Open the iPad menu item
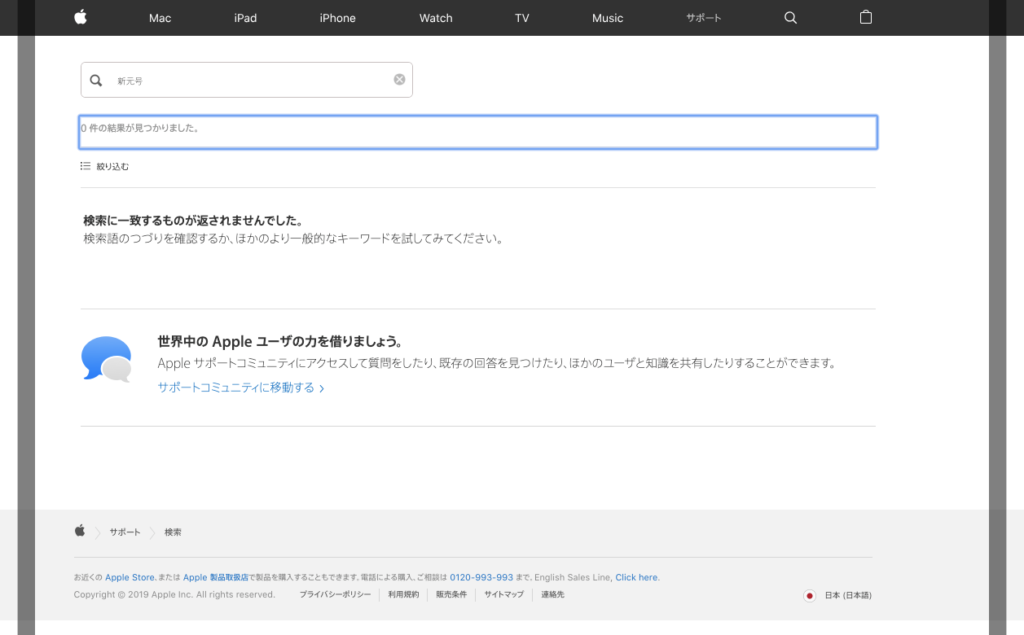Viewport: 1024px width, 635px height. point(246,18)
